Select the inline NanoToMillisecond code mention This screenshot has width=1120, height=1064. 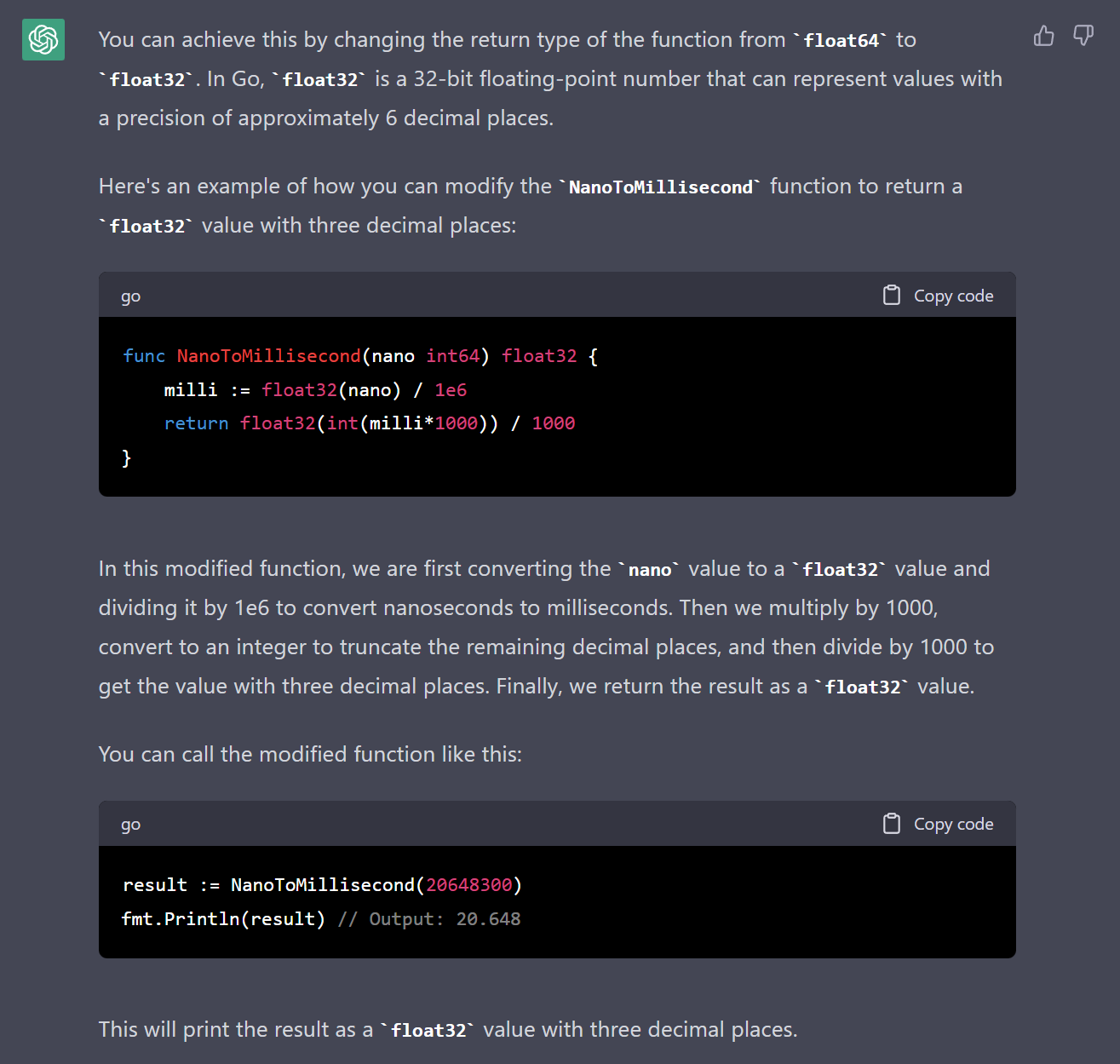(660, 186)
